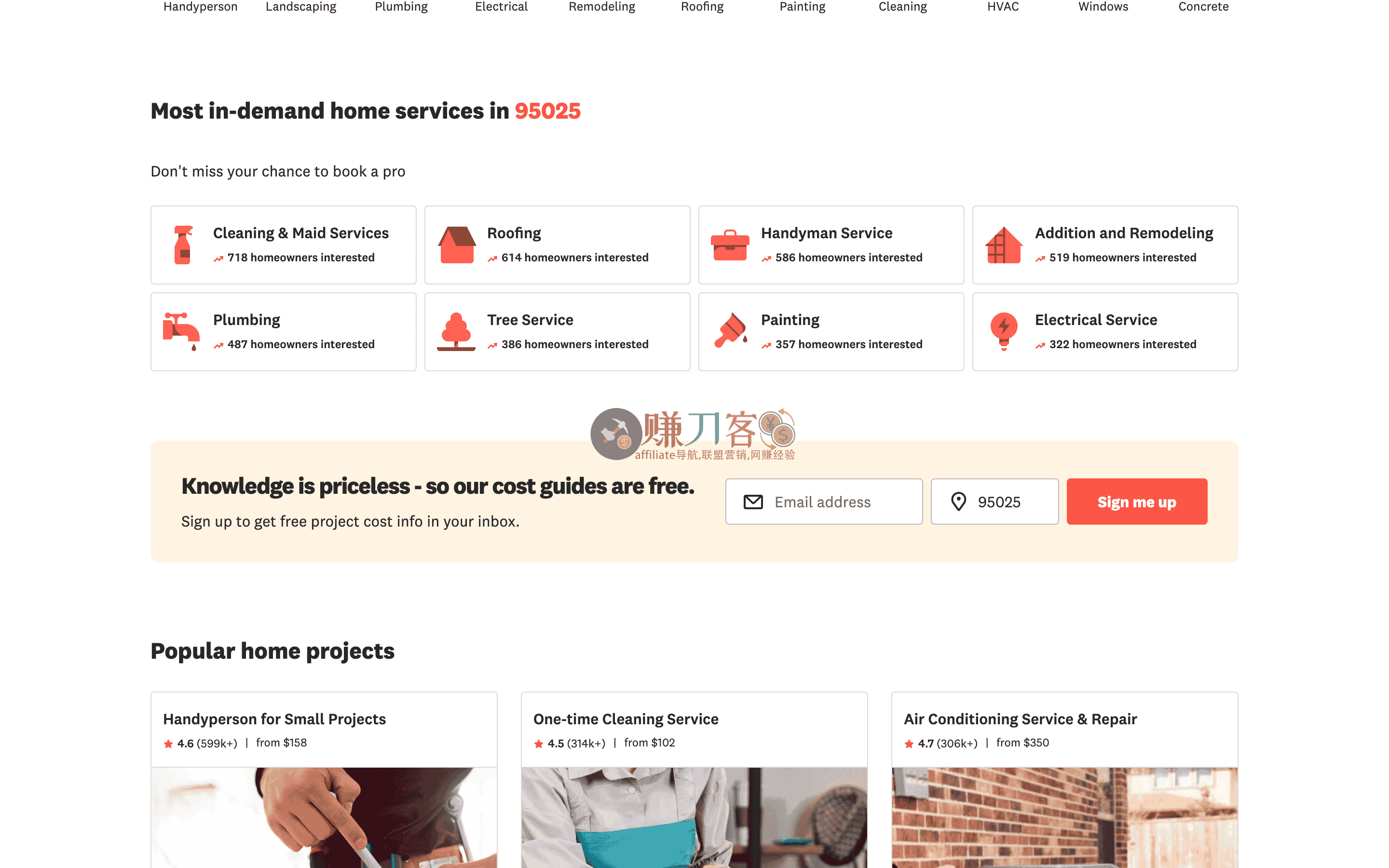Click the spray bottle cleaning icon

pos(182,245)
